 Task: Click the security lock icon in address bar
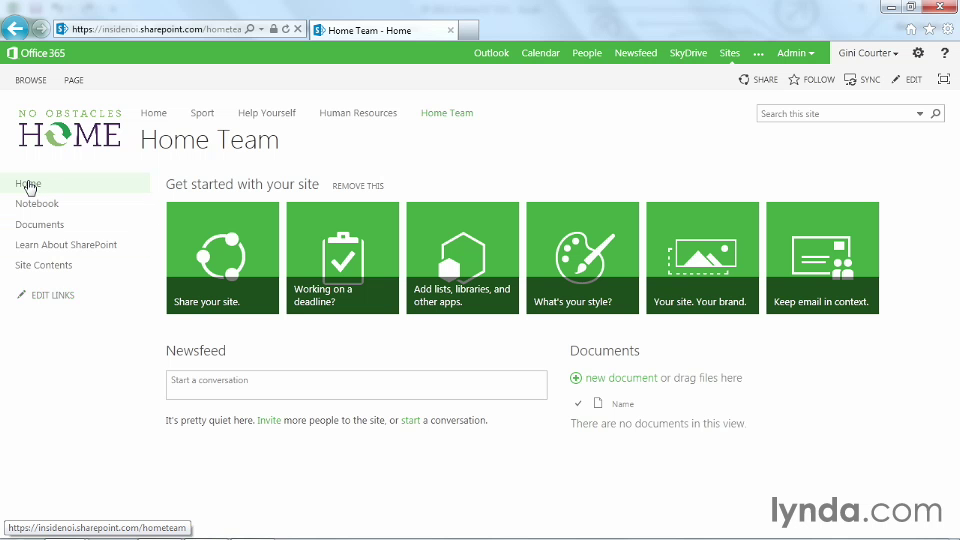[274, 29]
